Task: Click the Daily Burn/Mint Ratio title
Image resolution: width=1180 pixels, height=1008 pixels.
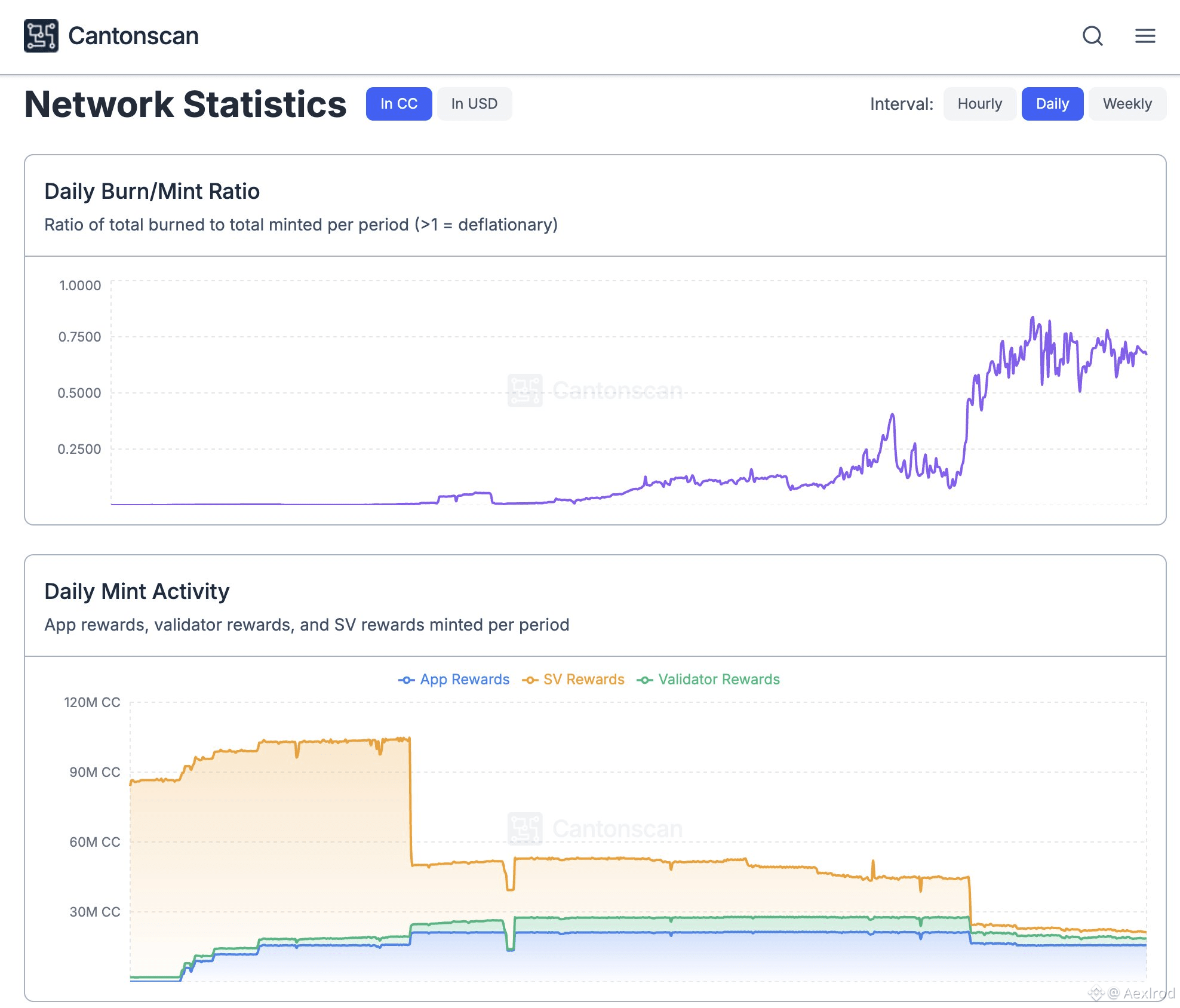Action: click(152, 191)
